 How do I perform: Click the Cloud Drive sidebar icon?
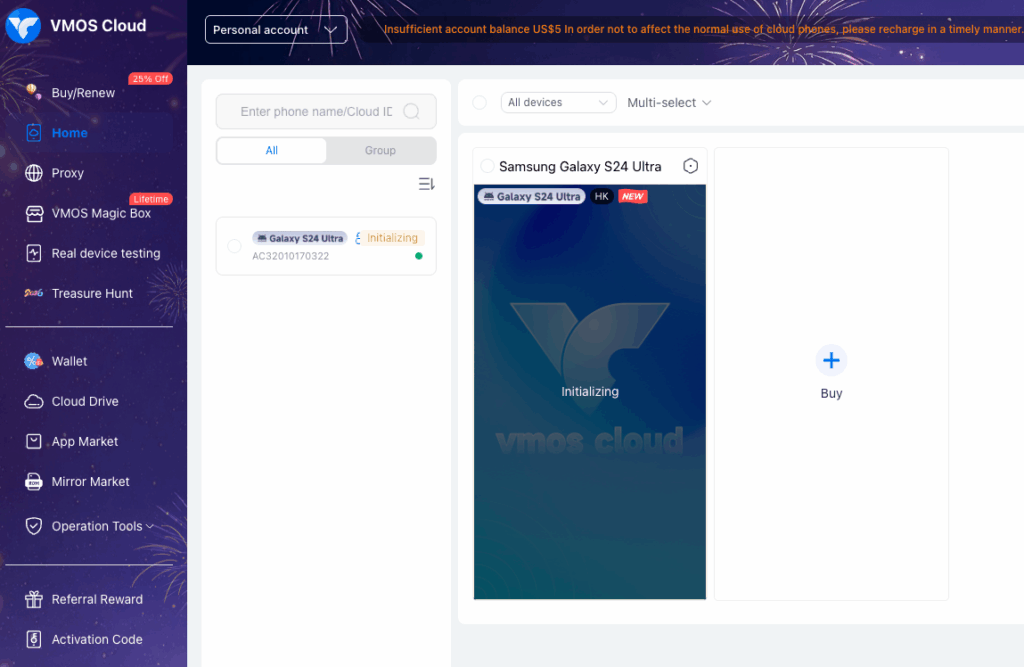click(31, 401)
